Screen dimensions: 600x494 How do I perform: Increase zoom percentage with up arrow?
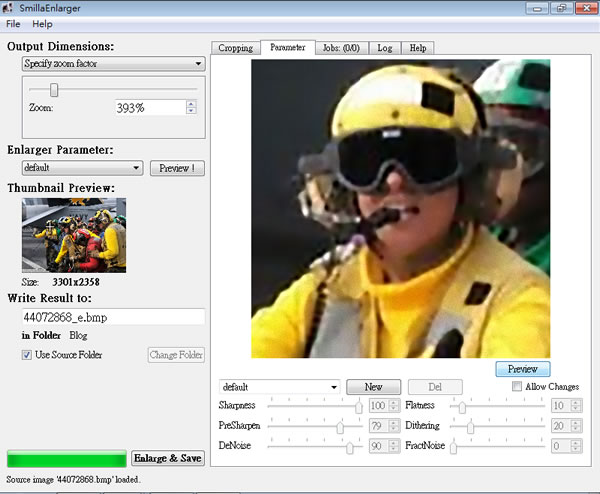pyautogui.click(x=191, y=104)
